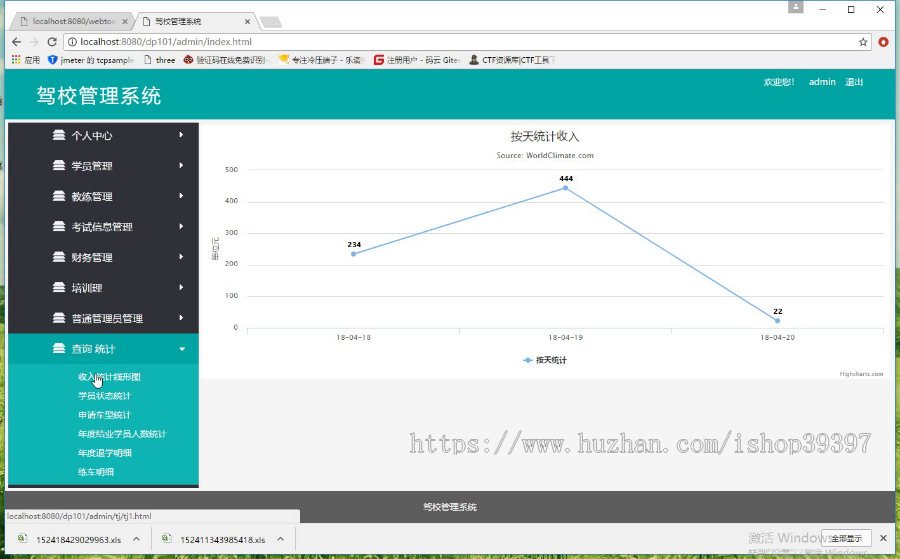The width and height of the screenshot is (900, 559).
Task: Click the 234 data point on chart
Action: click(x=354, y=254)
